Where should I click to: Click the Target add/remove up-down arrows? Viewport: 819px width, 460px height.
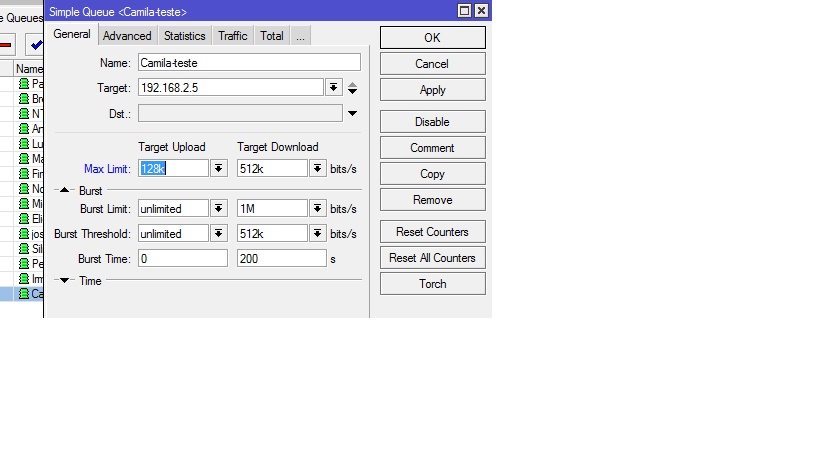[353, 88]
